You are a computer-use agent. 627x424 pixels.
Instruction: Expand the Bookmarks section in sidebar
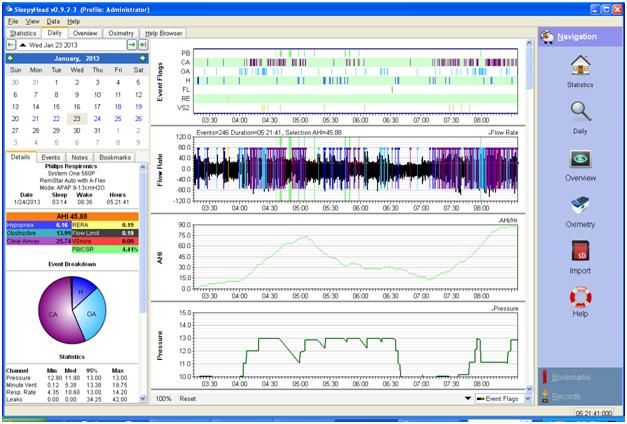(580, 377)
